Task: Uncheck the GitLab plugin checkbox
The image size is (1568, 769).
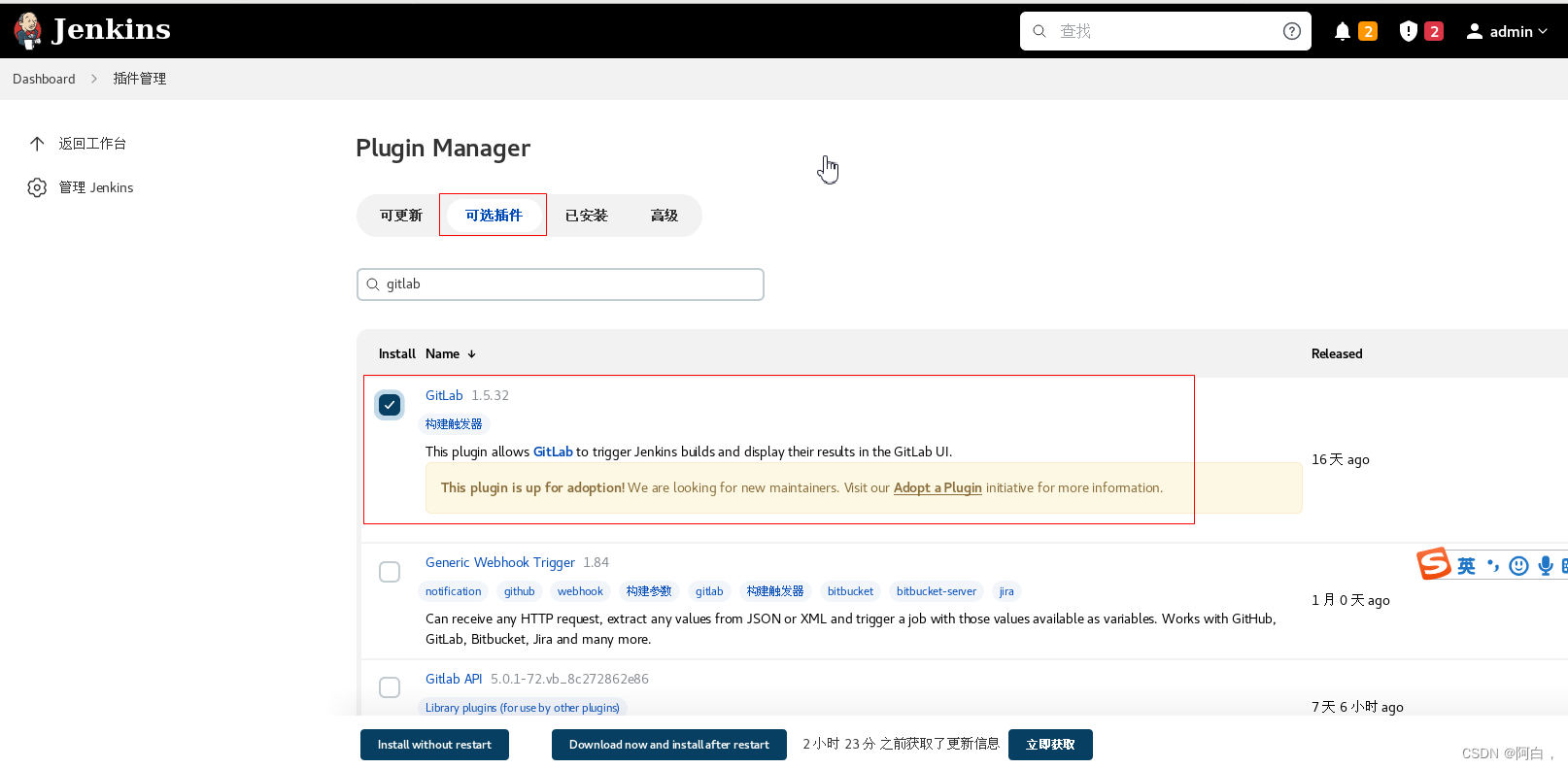Action: click(390, 405)
